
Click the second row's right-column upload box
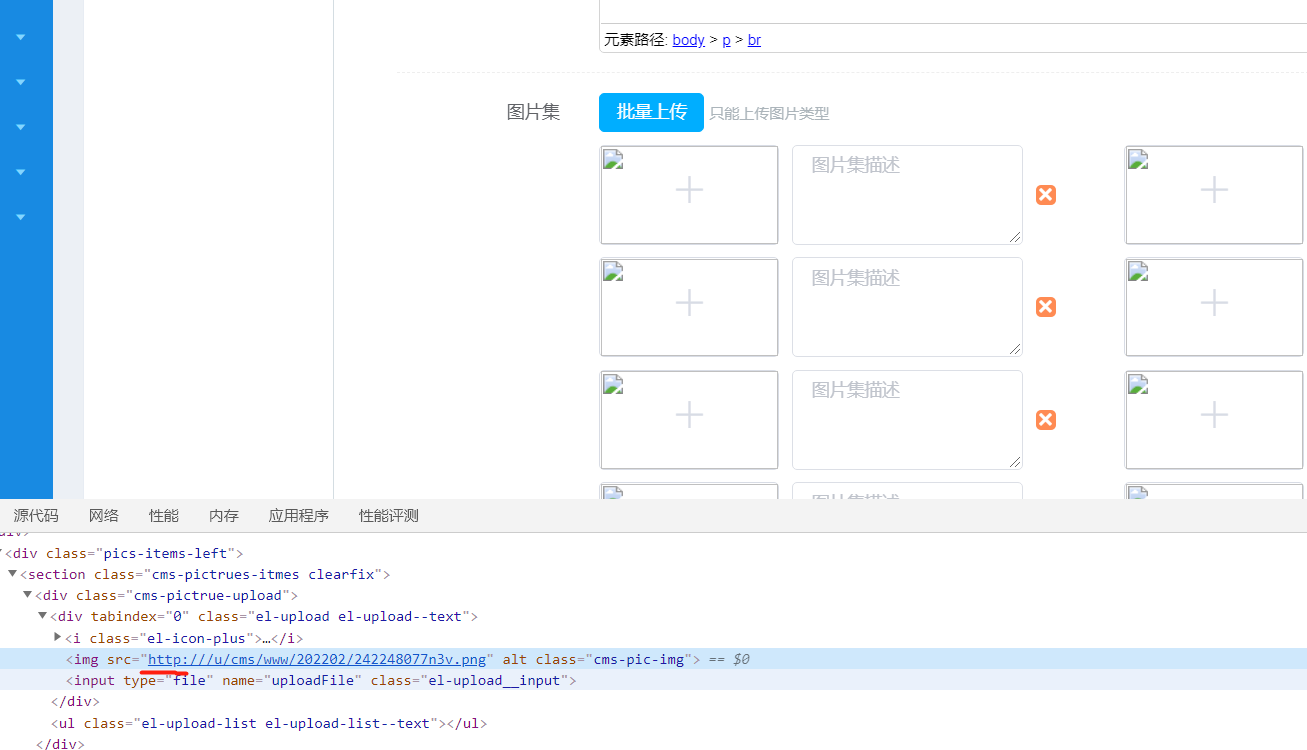pyautogui.click(x=1214, y=307)
